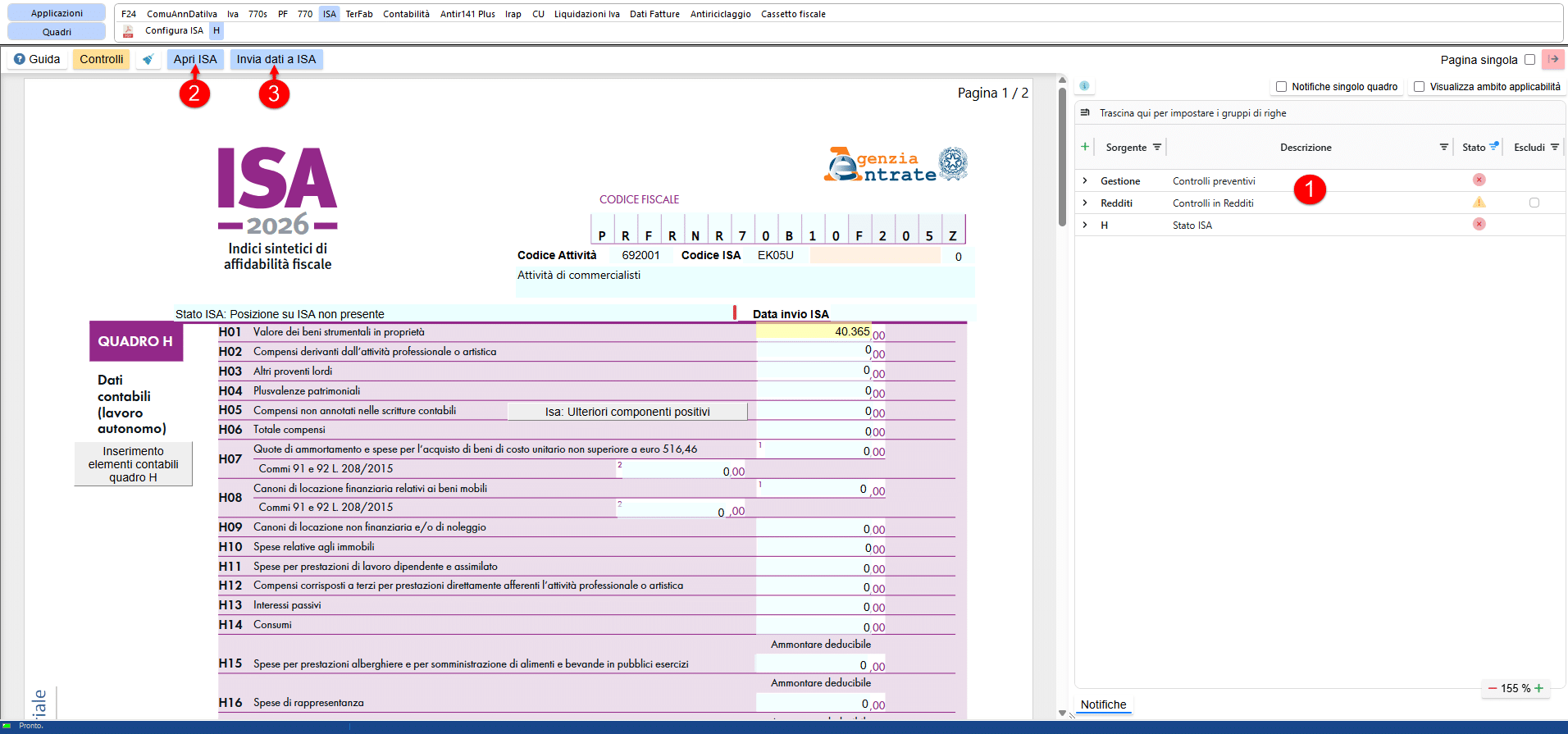This screenshot has height=734, width=1568.
Task: Expand the H Stato ISA row
Action: click(1085, 225)
